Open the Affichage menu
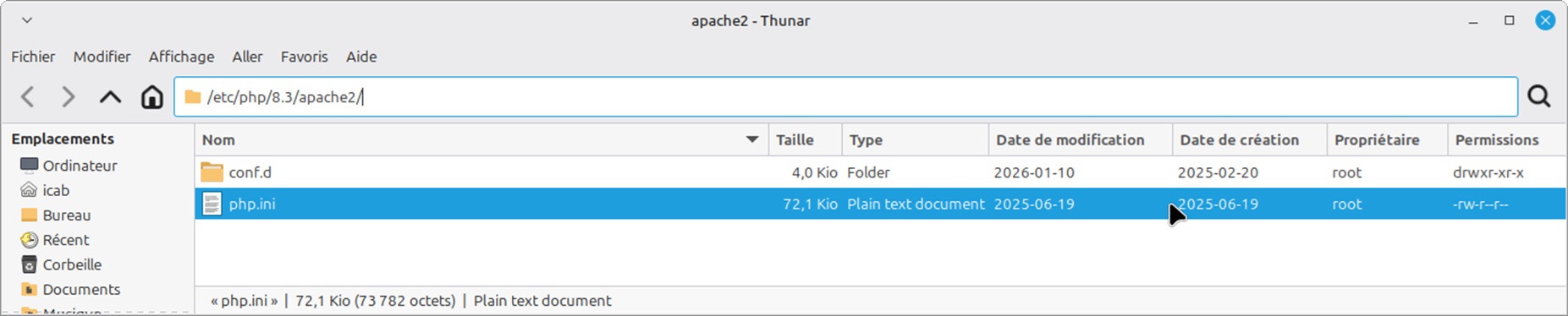1568x316 pixels. (181, 57)
